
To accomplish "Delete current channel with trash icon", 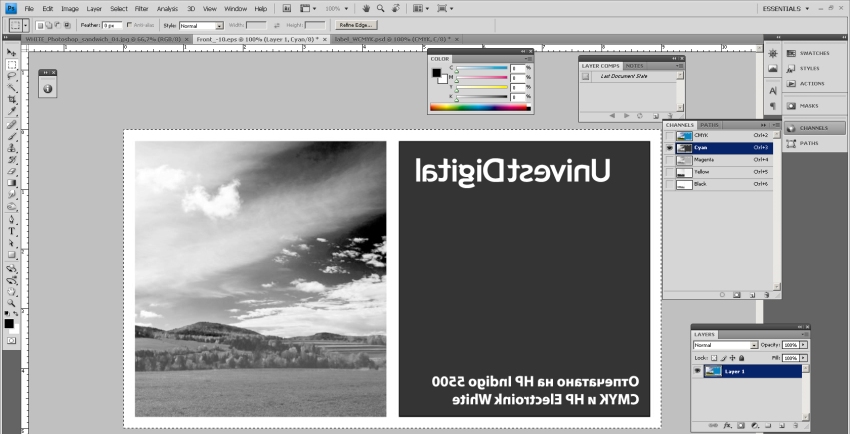I will [x=766, y=295].
